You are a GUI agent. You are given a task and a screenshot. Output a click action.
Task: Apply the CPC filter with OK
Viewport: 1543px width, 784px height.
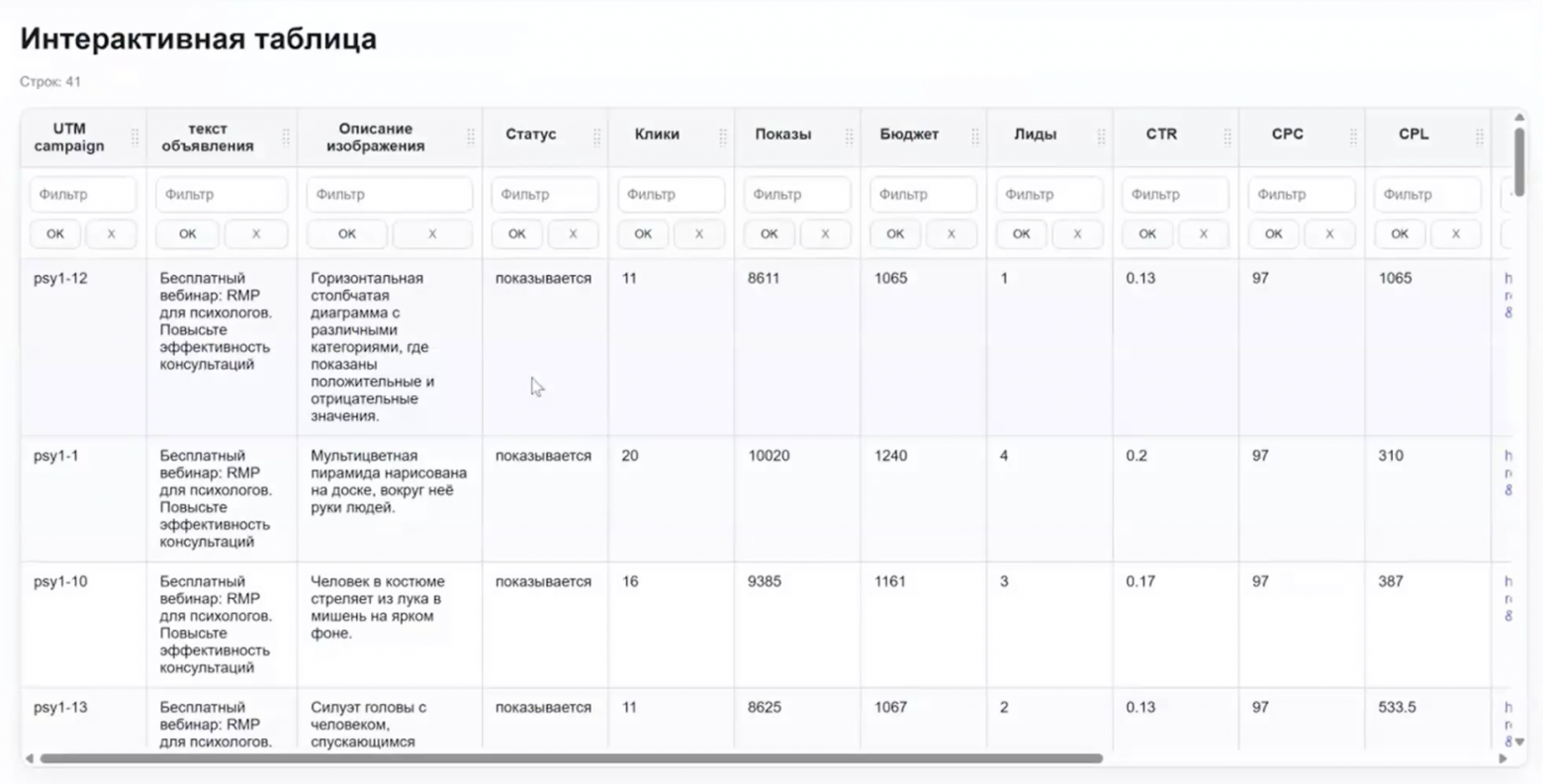pos(1273,234)
